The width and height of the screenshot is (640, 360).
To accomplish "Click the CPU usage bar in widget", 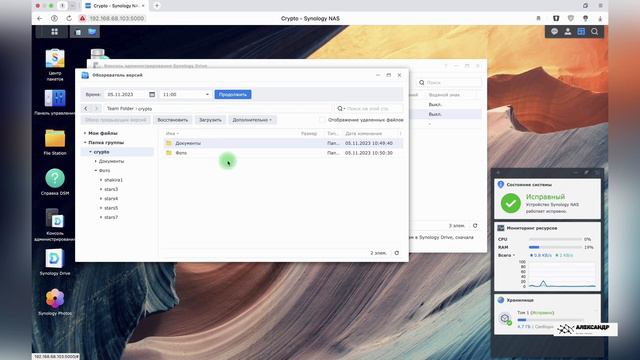I will pos(555,239).
